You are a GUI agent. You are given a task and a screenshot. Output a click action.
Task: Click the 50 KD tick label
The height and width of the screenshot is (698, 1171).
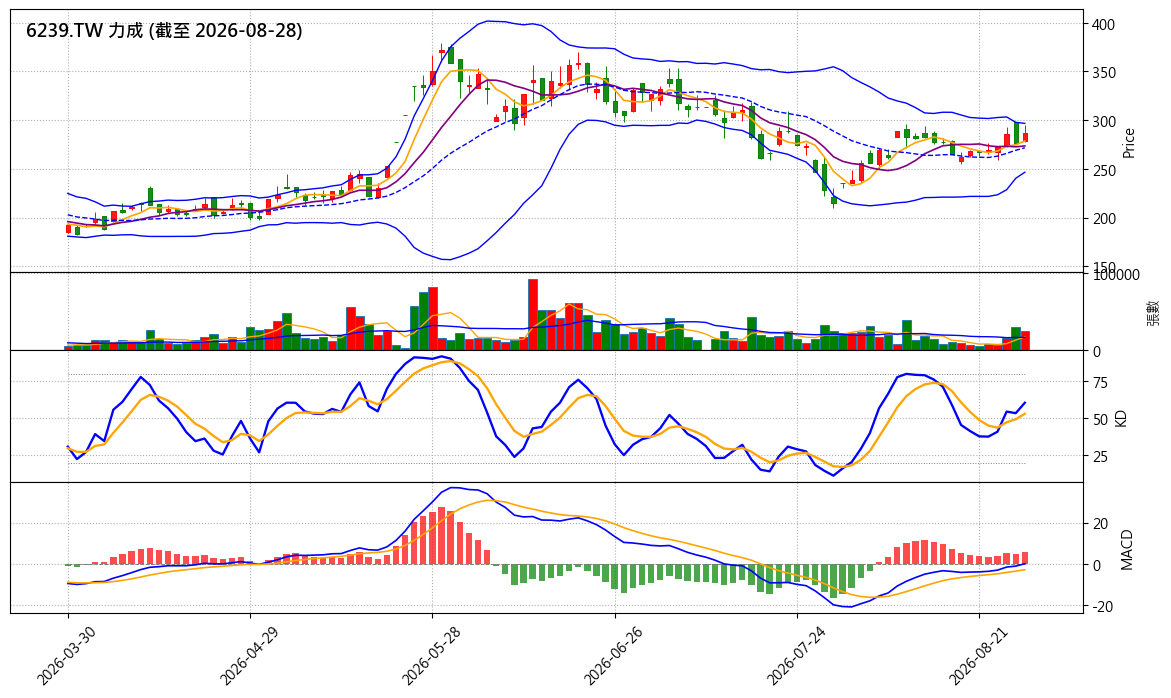(x=1100, y=420)
